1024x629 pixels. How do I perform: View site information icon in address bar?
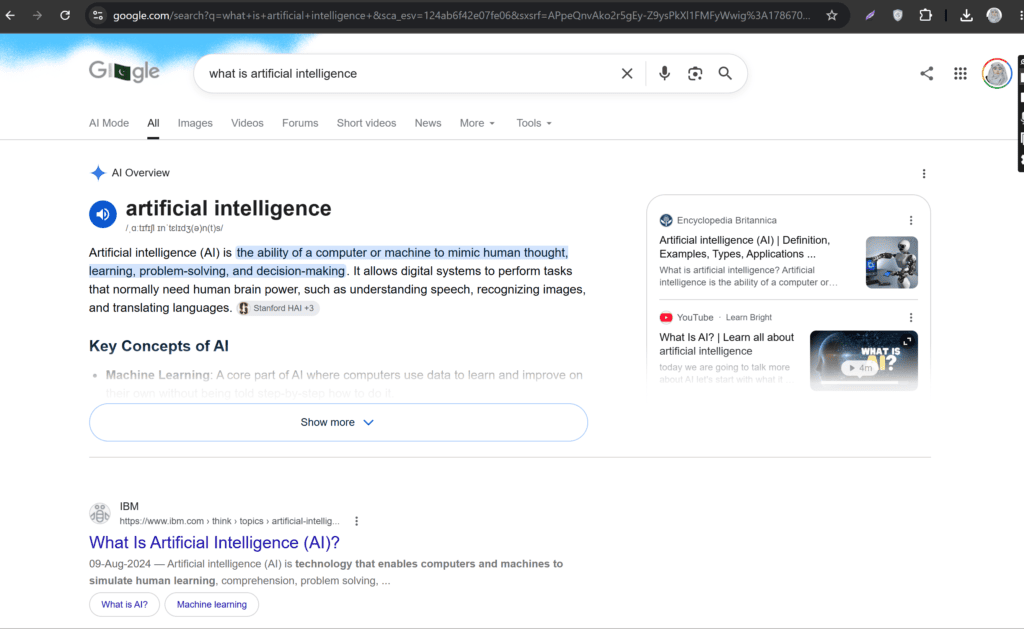point(98,15)
